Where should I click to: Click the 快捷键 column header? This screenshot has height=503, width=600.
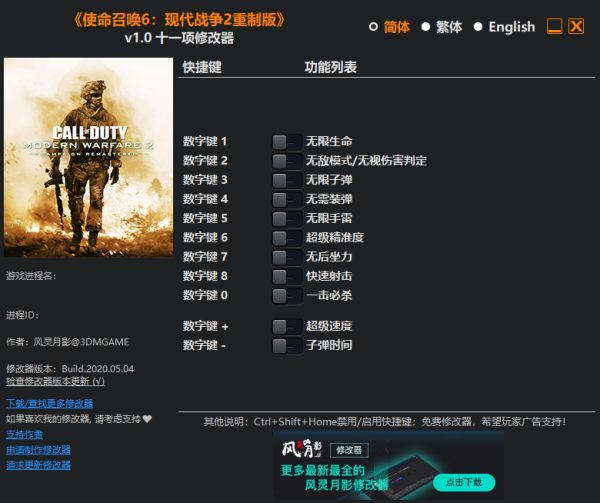click(x=202, y=67)
